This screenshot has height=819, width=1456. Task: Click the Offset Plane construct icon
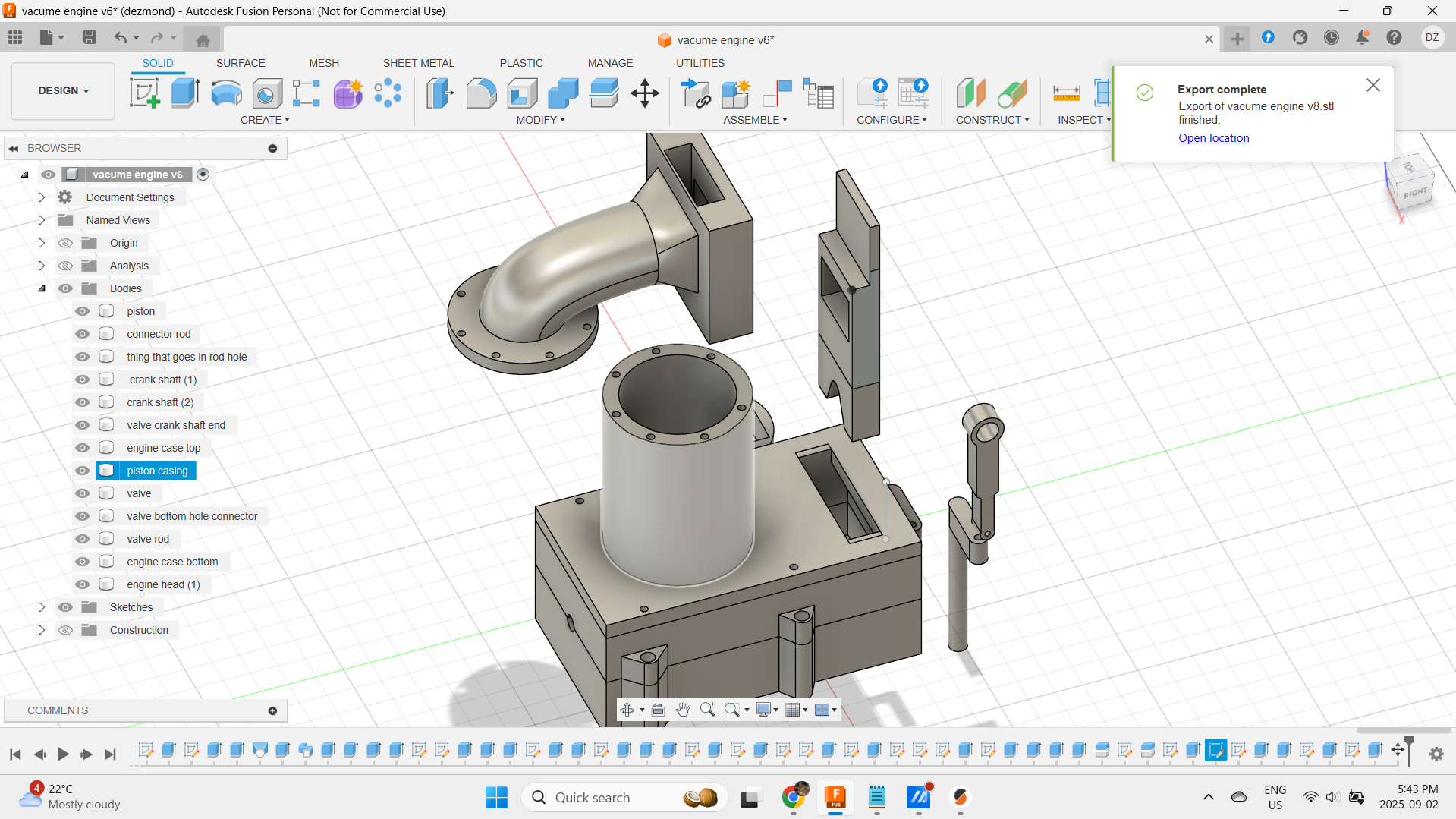tap(970, 93)
